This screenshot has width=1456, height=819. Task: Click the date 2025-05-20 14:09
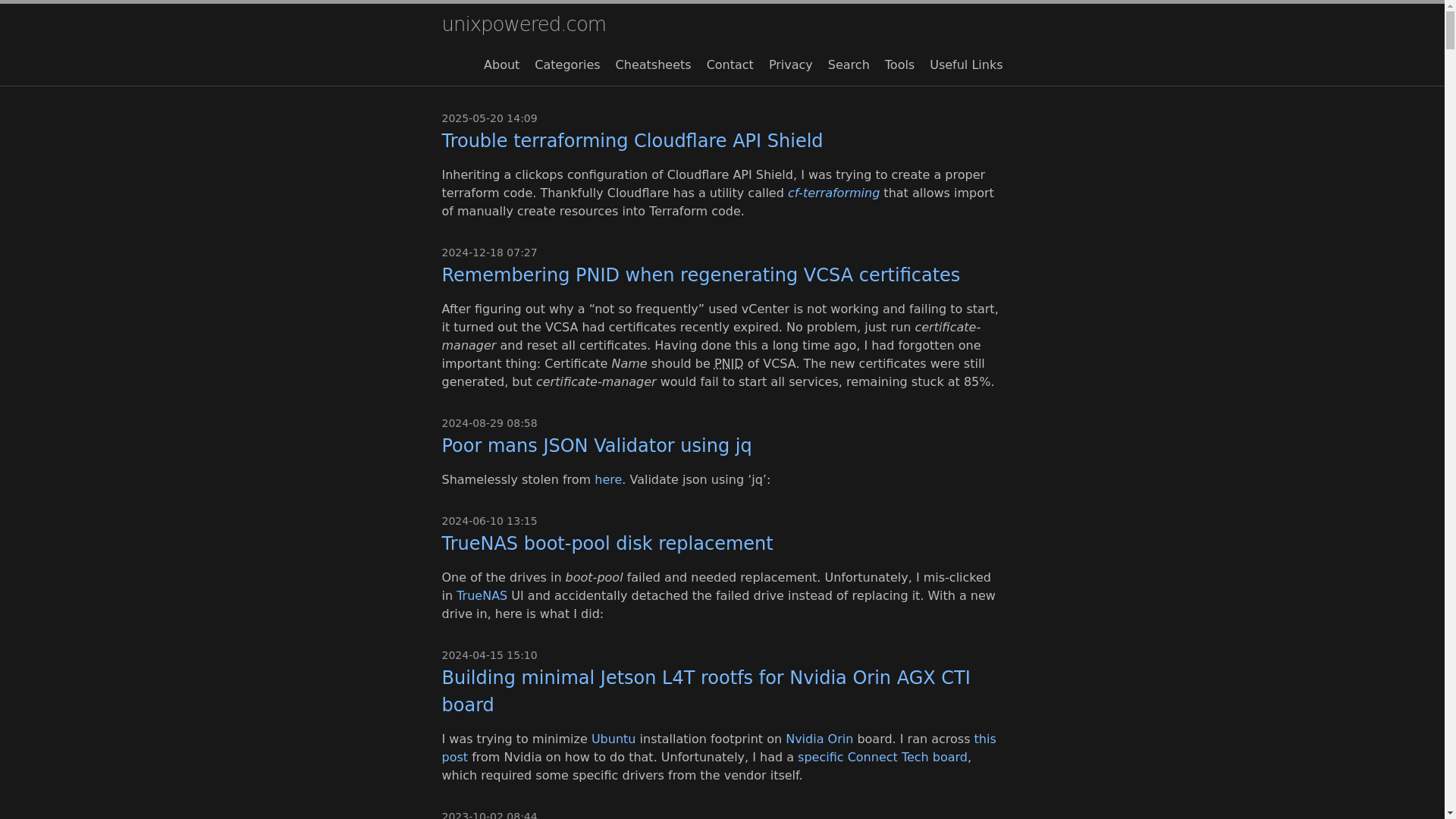point(489,118)
